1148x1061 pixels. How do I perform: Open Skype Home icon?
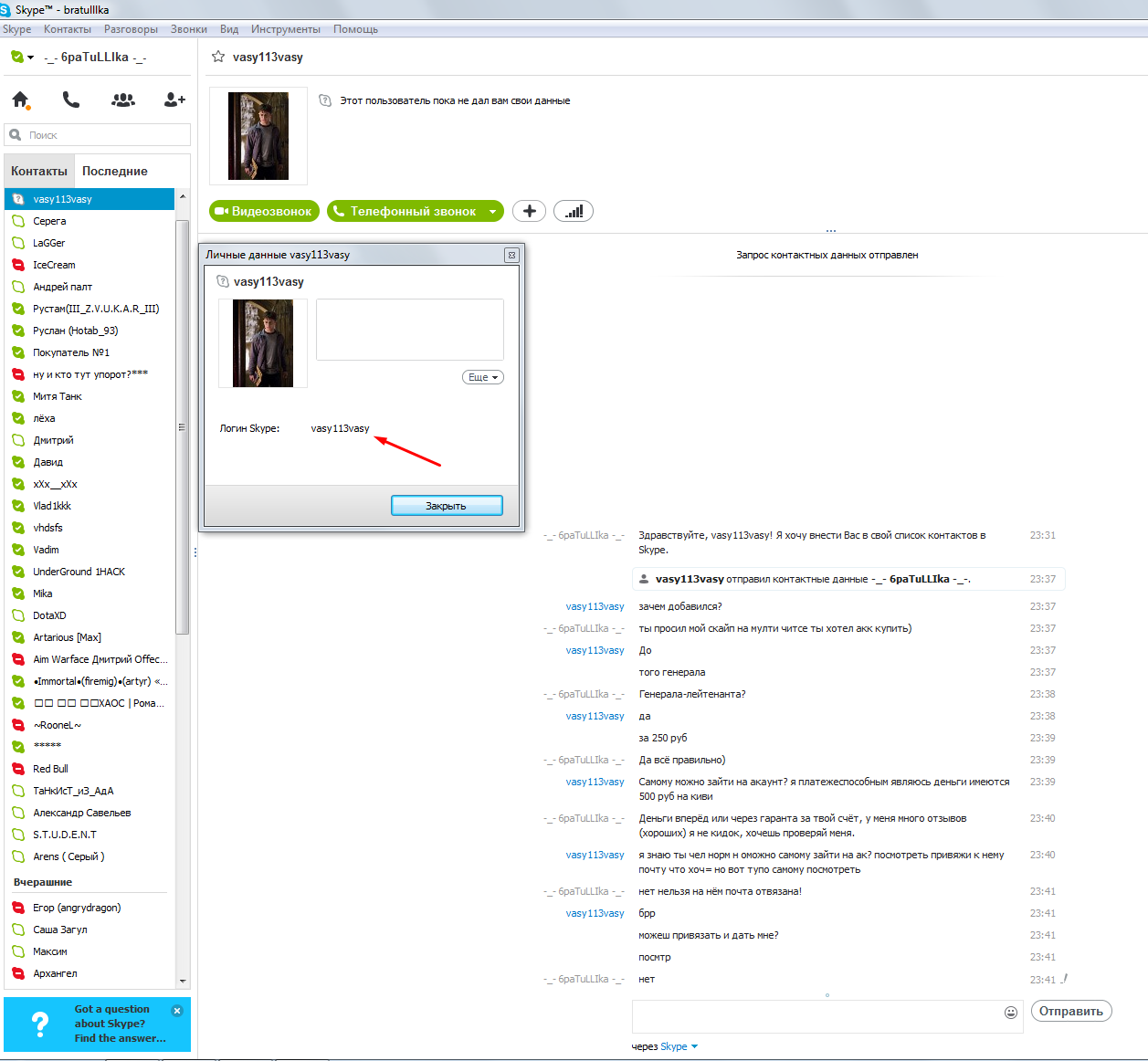click(x=20, y=100)
